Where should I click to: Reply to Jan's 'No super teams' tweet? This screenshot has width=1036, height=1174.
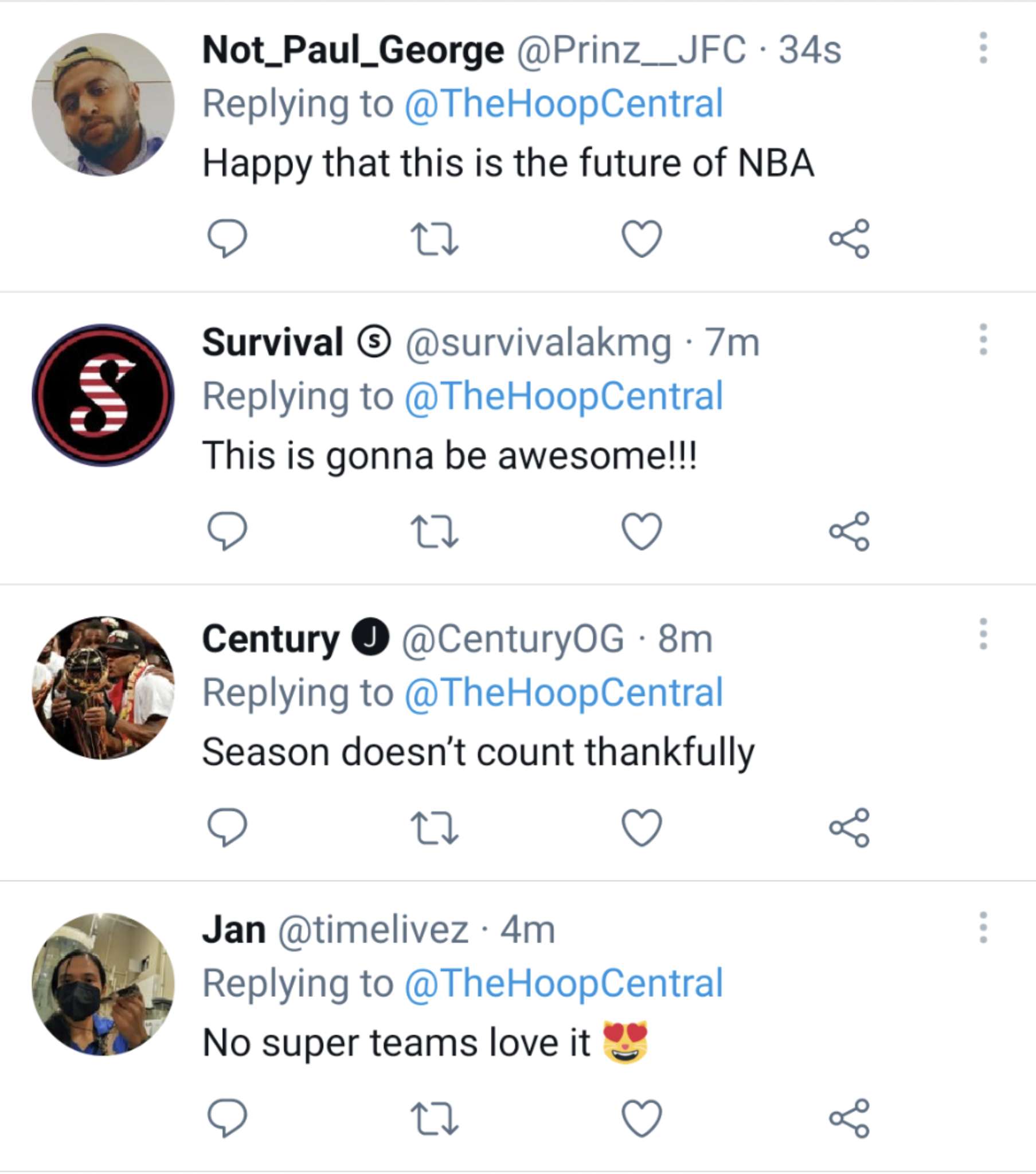227,1118
